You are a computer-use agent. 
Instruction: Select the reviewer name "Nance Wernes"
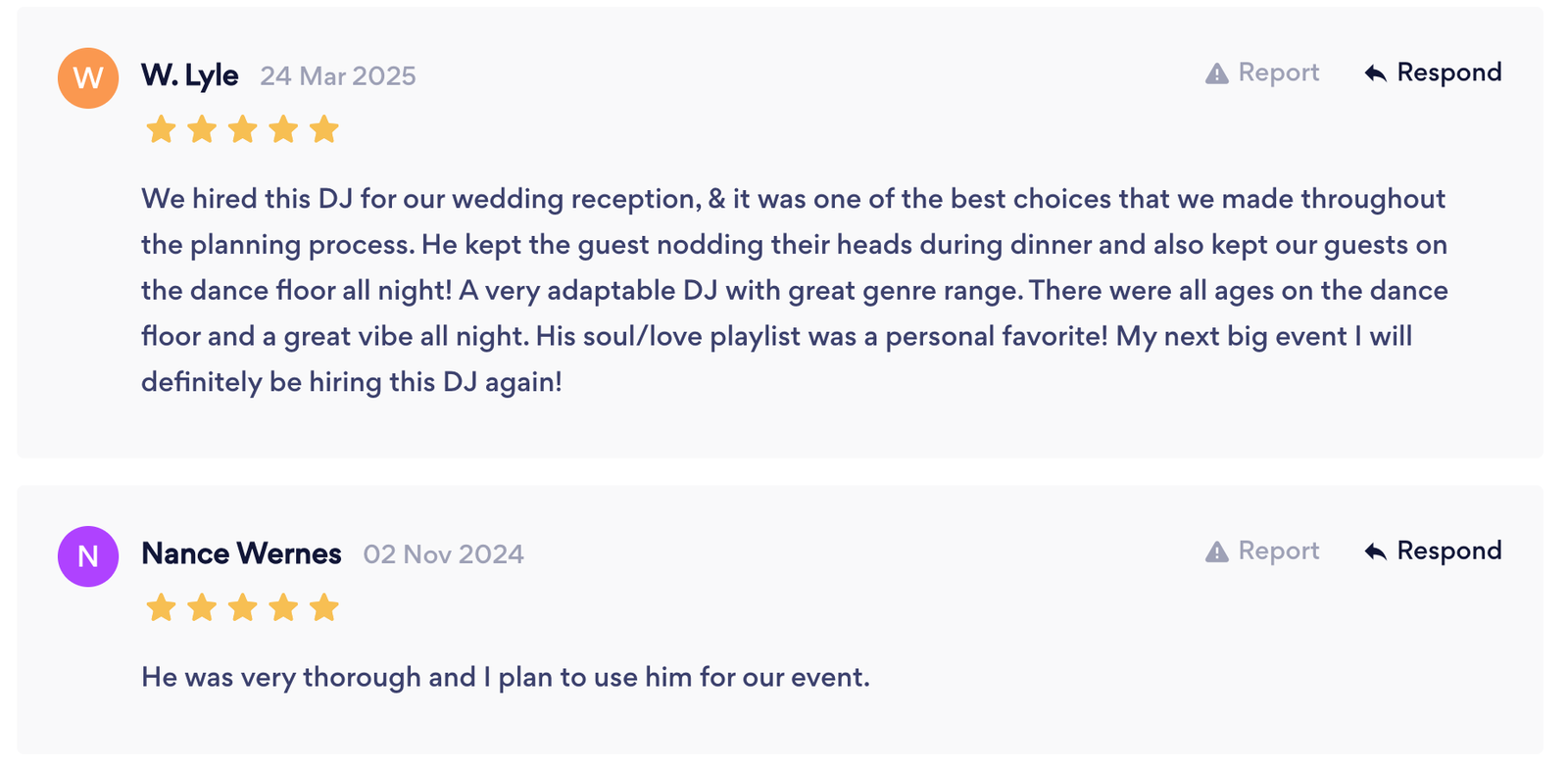[x=241, y=553]
